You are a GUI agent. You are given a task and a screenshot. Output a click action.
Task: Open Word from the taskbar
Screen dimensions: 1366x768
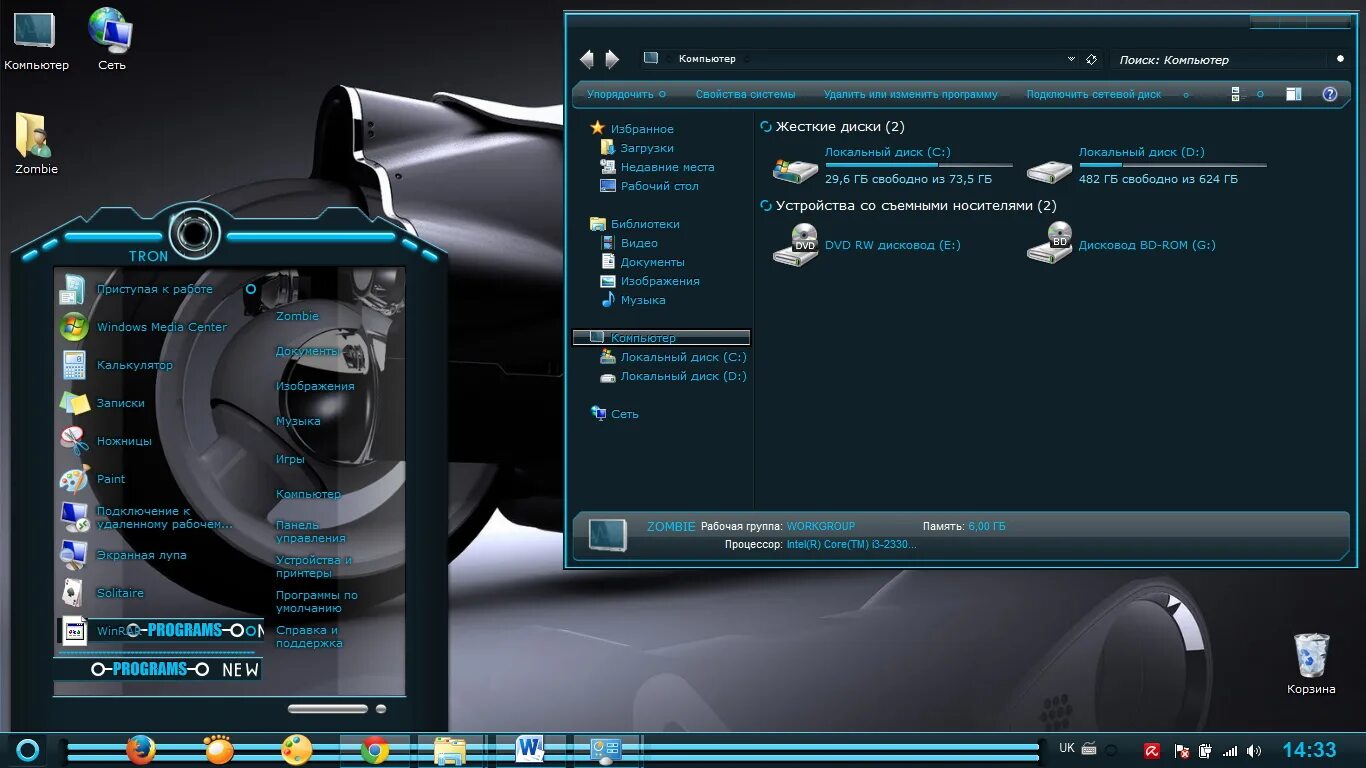530,750
